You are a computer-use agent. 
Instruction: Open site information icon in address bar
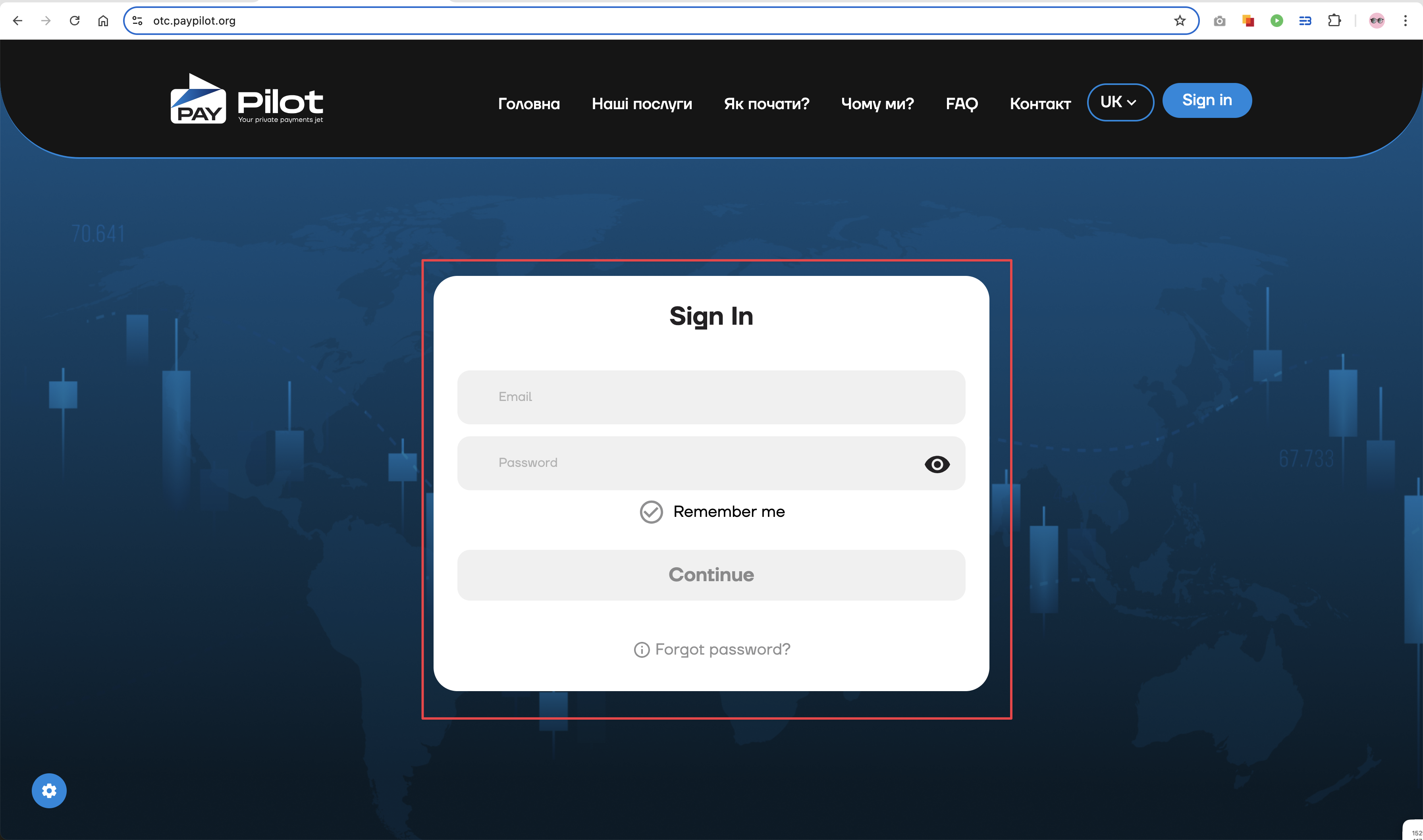137,21
